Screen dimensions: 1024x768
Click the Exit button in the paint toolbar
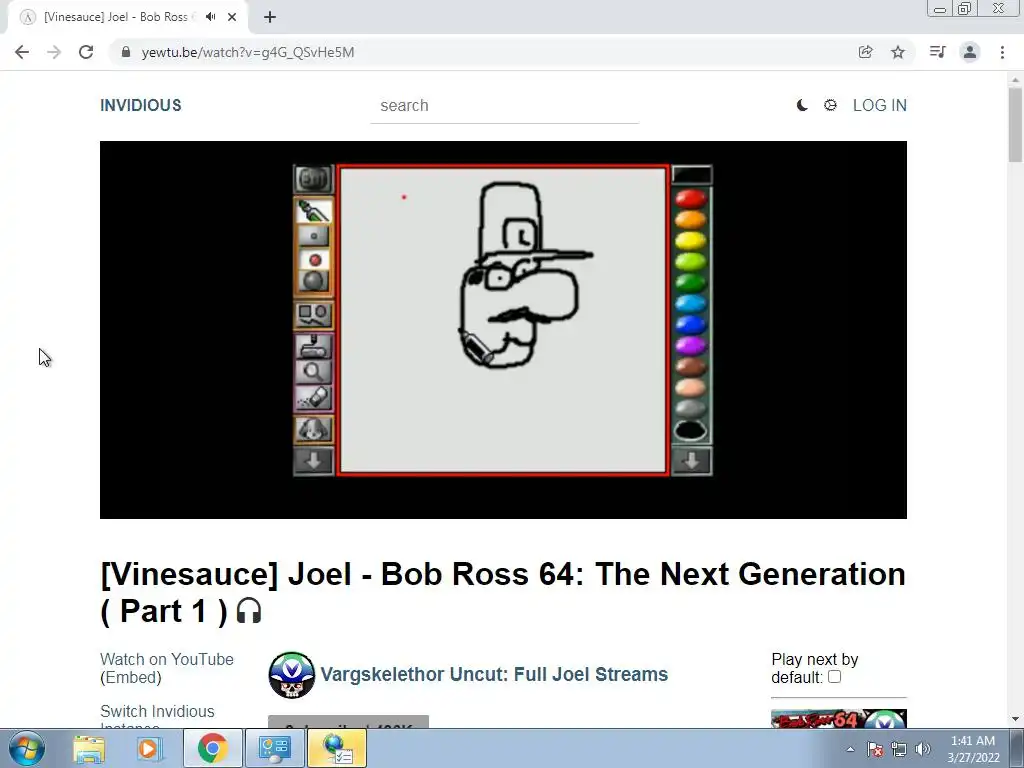coord(313,179)
